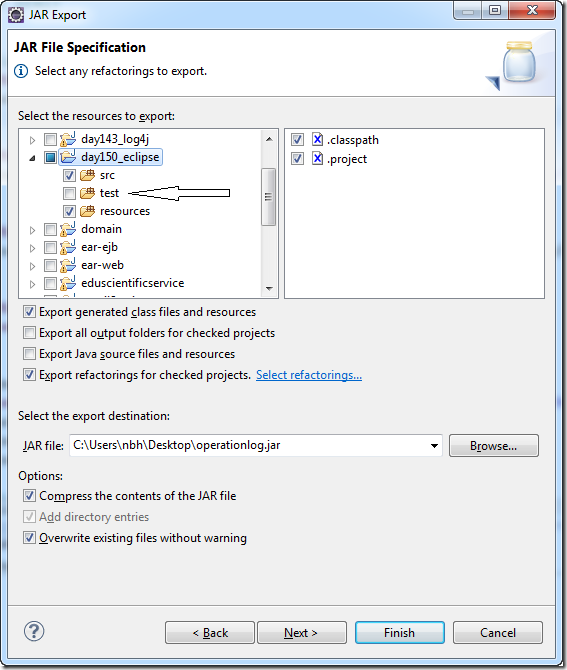Screen dimensions: 567x670
Task: Click the Select refactorings link
Action: pyautogui.click(x=309, y=375)
